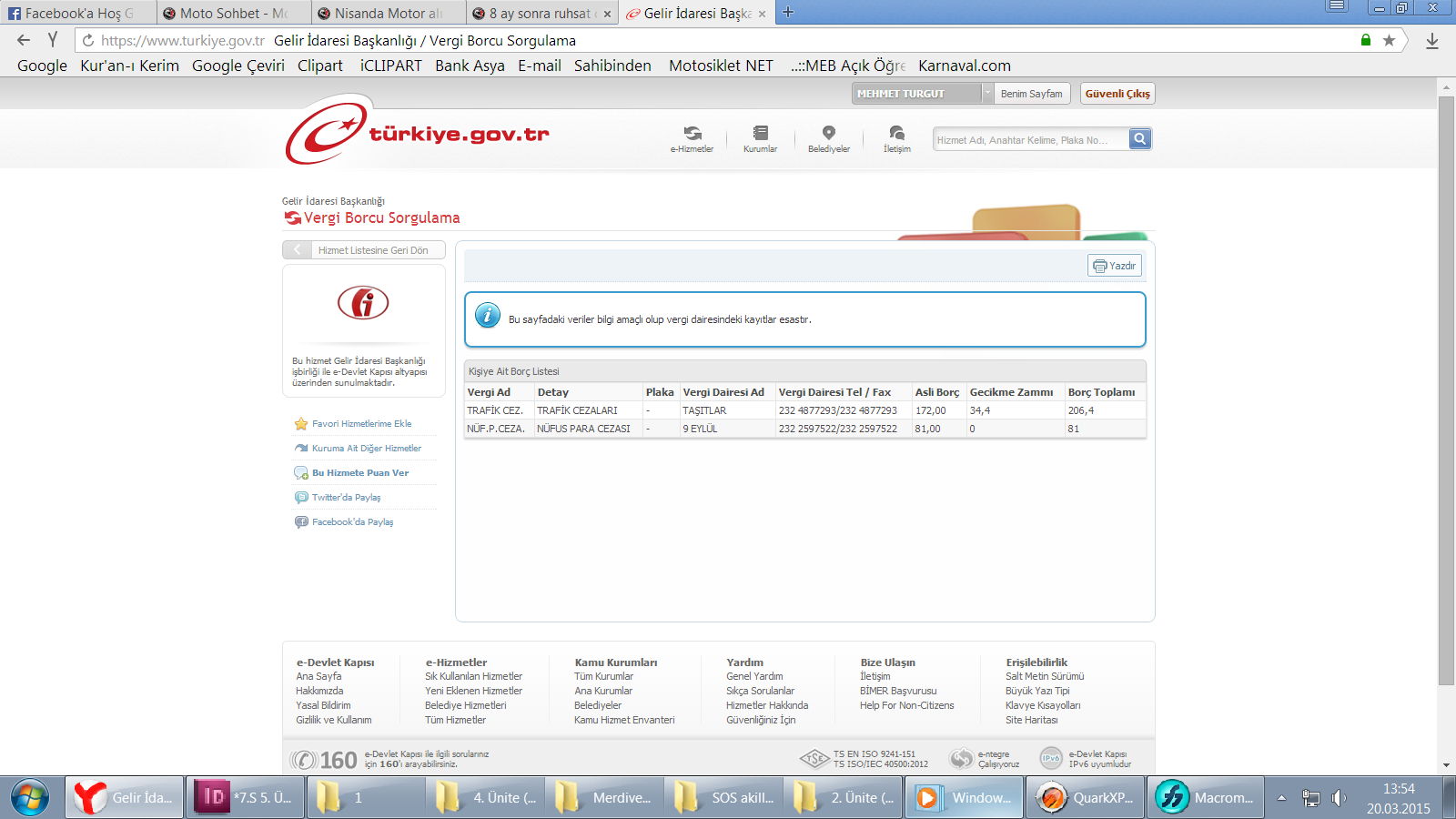Open Kur'an-ı Kerim bookmark
1456x819 pixels.
coord(129,66)
